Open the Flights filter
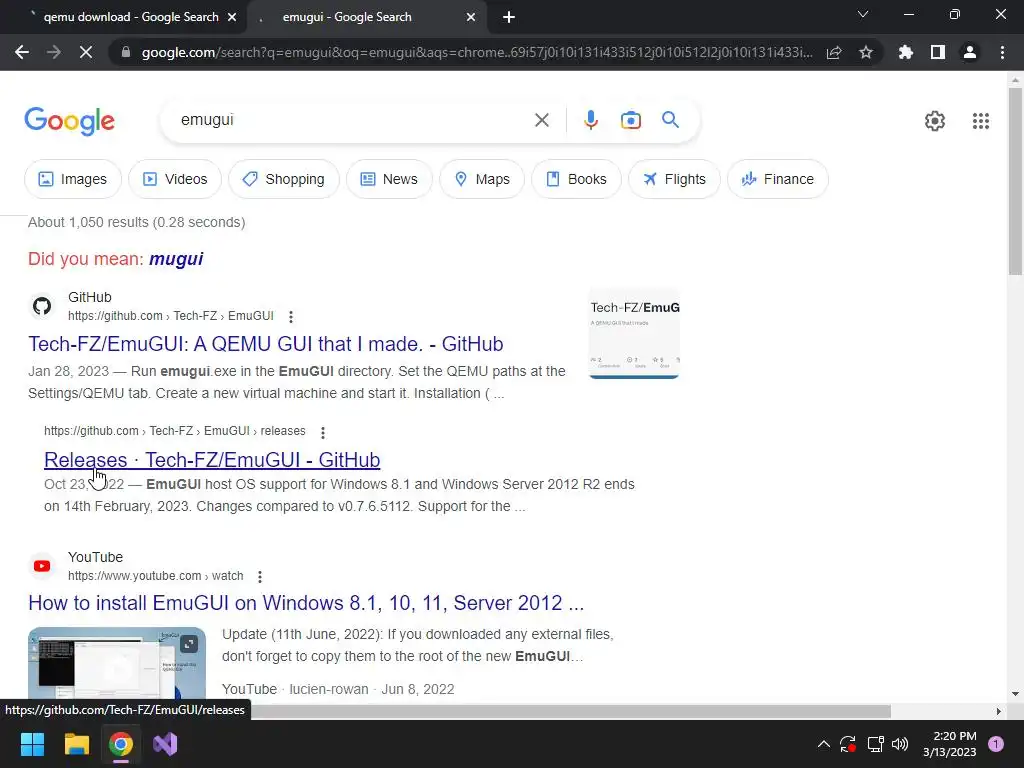1024x768 pixels. (674, 179)
